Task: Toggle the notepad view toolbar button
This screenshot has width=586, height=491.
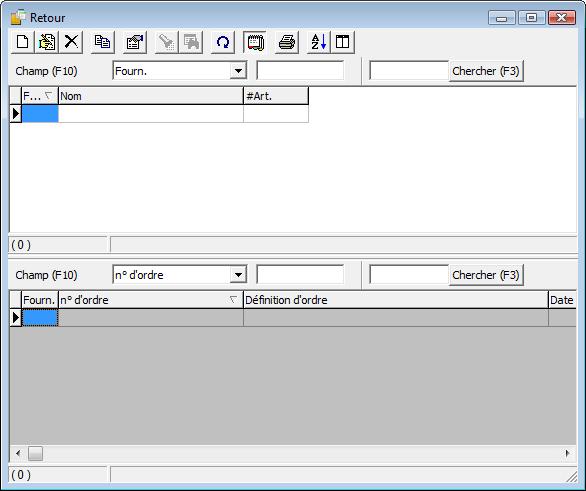Action: point(255,41)
